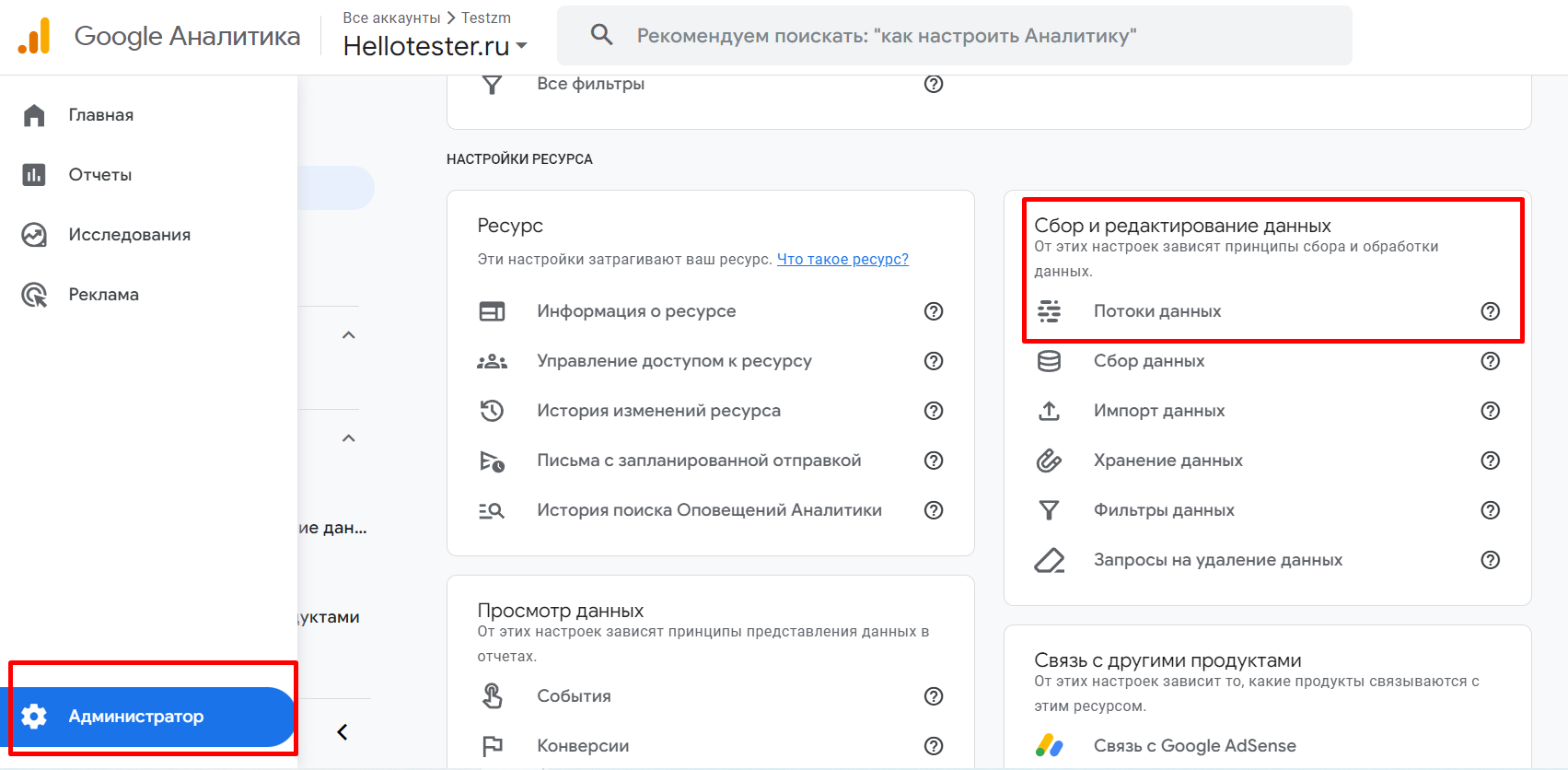Open Потоки данных data streams
Viewport: 1568px width, 770px height.
[1157, 311]
